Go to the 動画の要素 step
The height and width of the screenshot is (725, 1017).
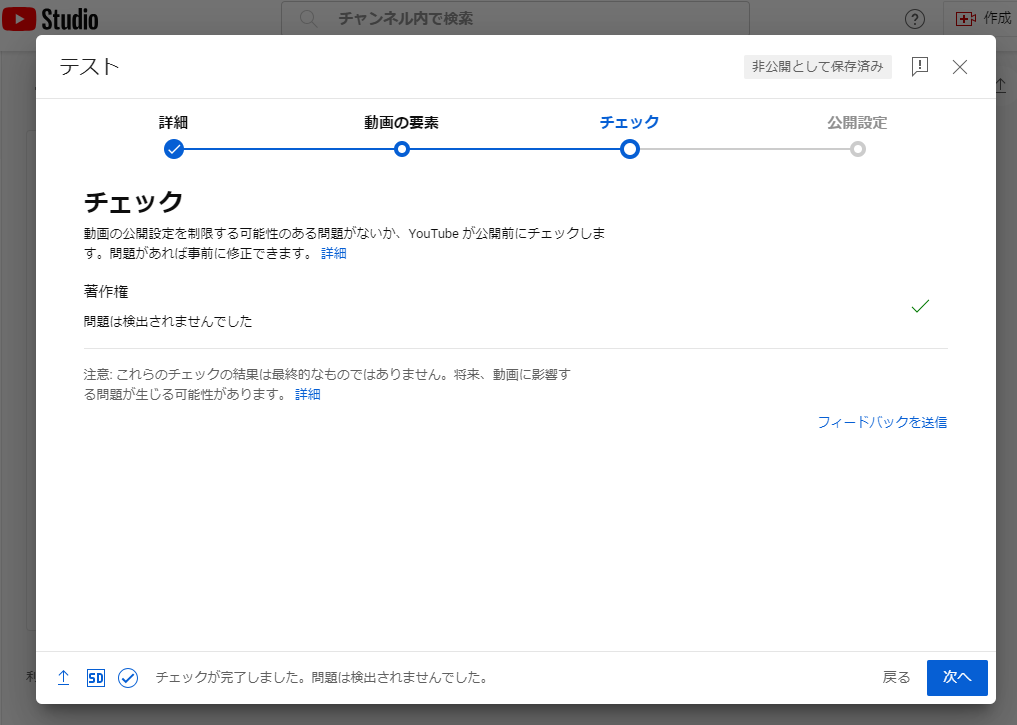pyautogui.click(x=401, y=123)
